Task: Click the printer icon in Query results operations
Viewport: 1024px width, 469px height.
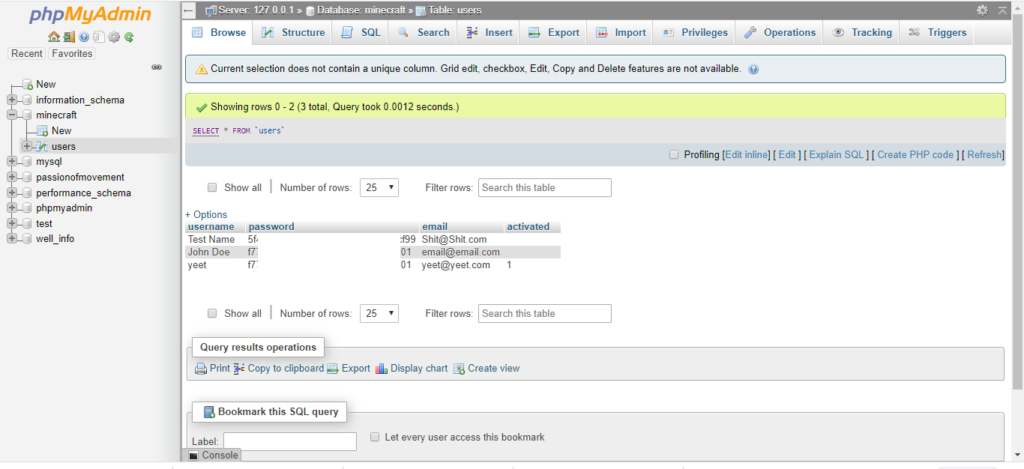Action: click(201, 368)
